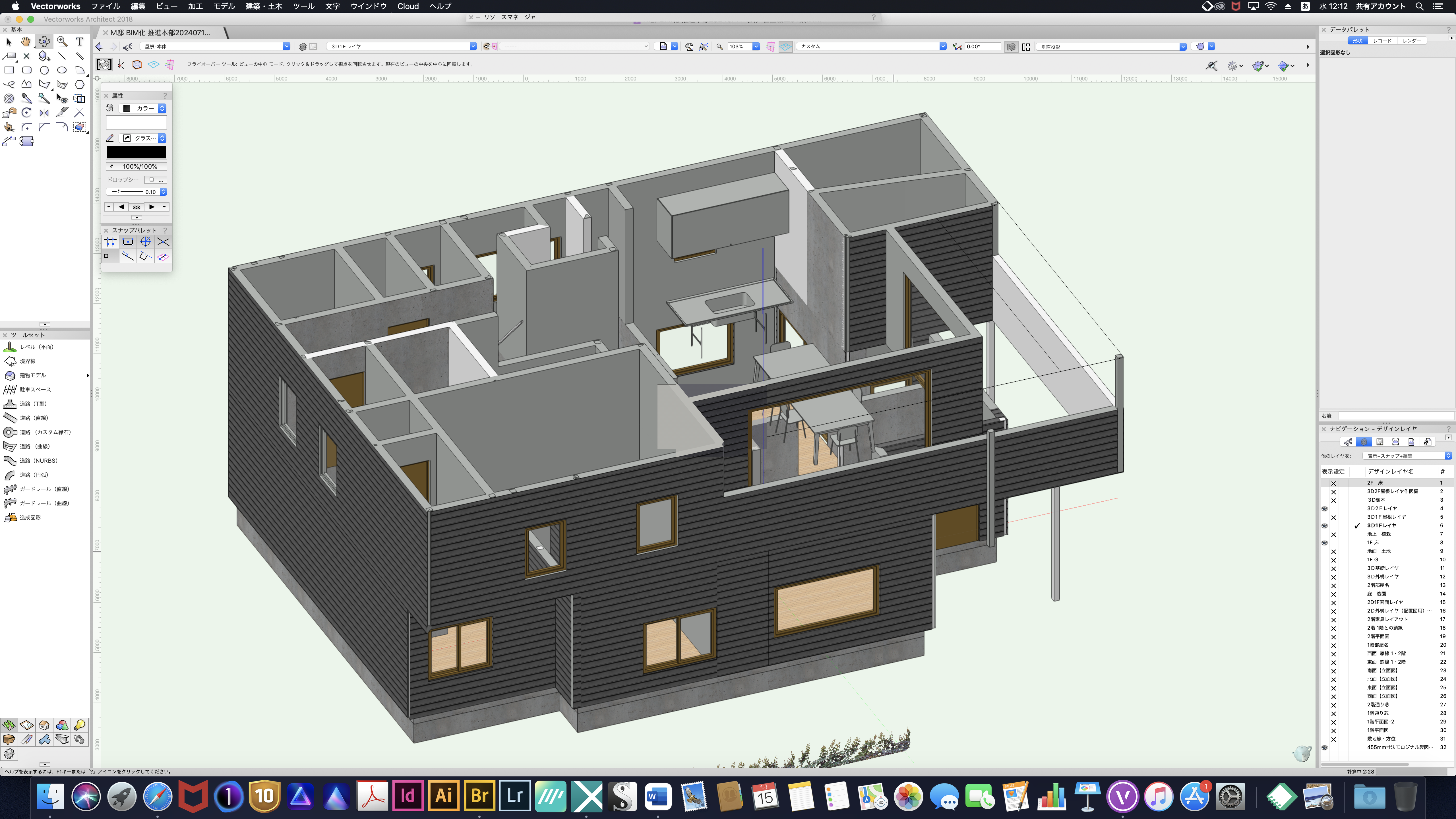1456x819 pixels.
Task: Select the Pan hand tool
Action: (26, 41)
